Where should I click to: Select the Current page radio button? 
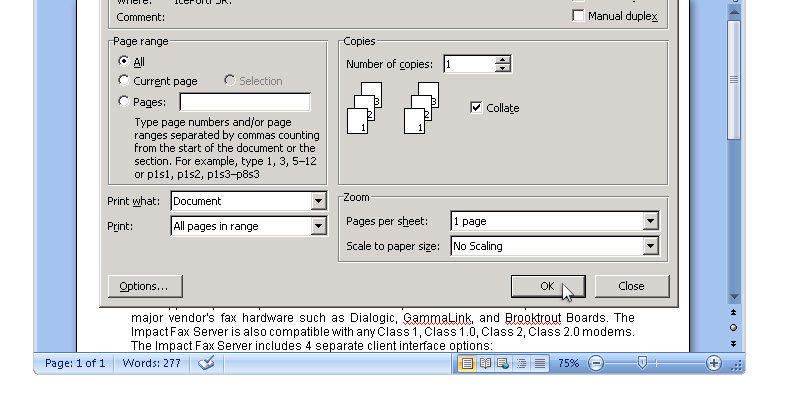pos(124,81)
